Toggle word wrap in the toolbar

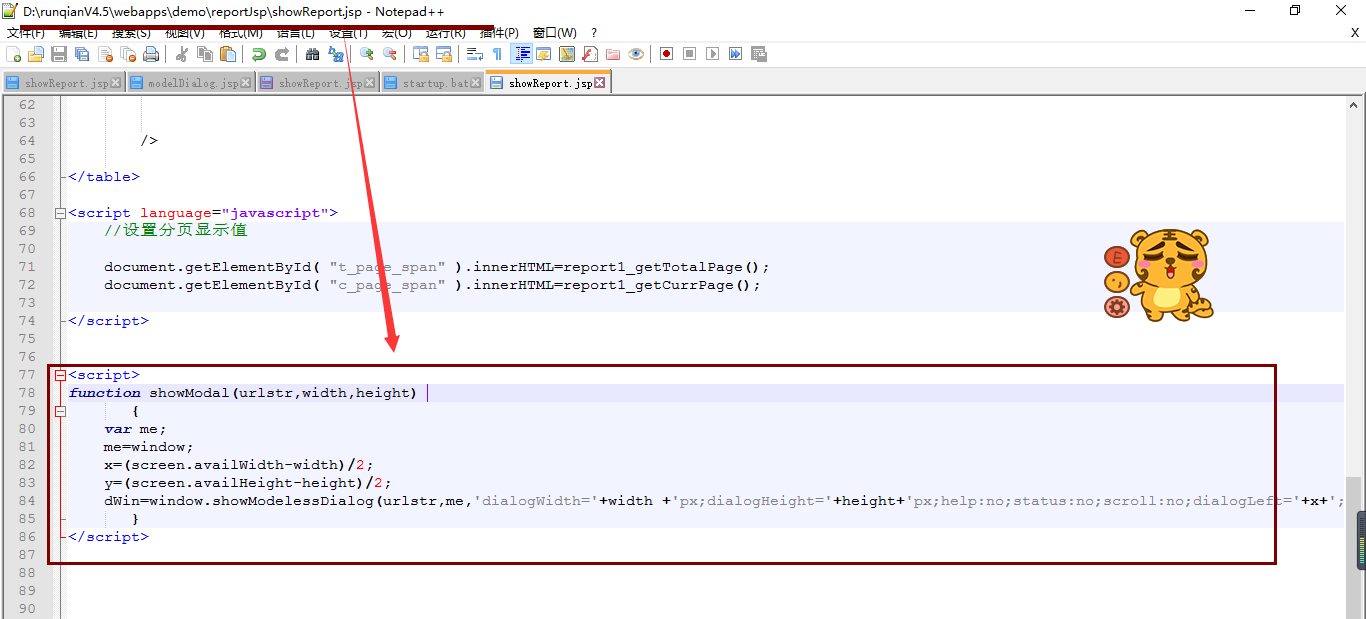pyautogui.click(x=475, y=54)
